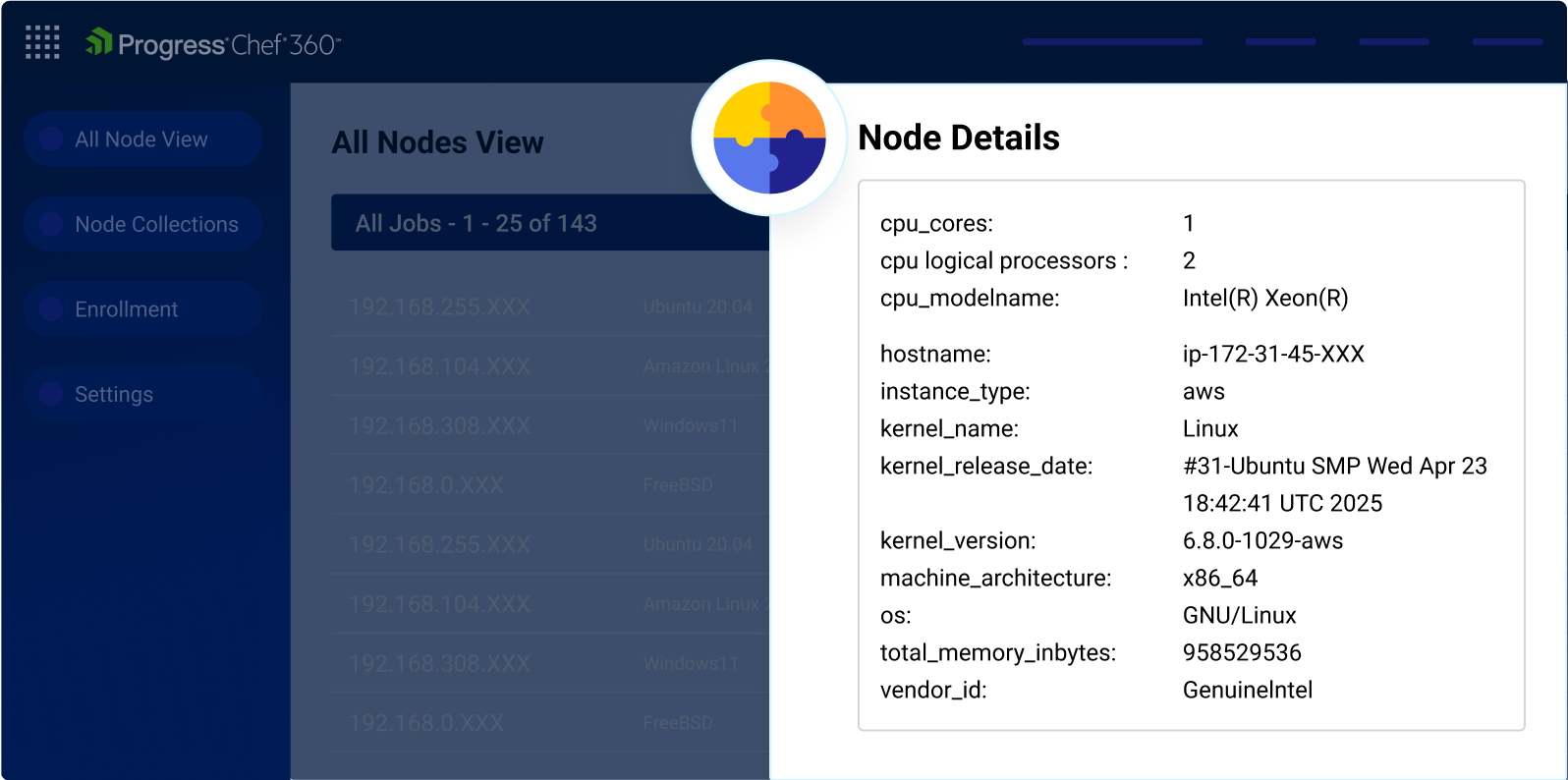Select first node row 192.168.255.XXX
This screenshot has width=1568, height=780.
click(439, 307)
